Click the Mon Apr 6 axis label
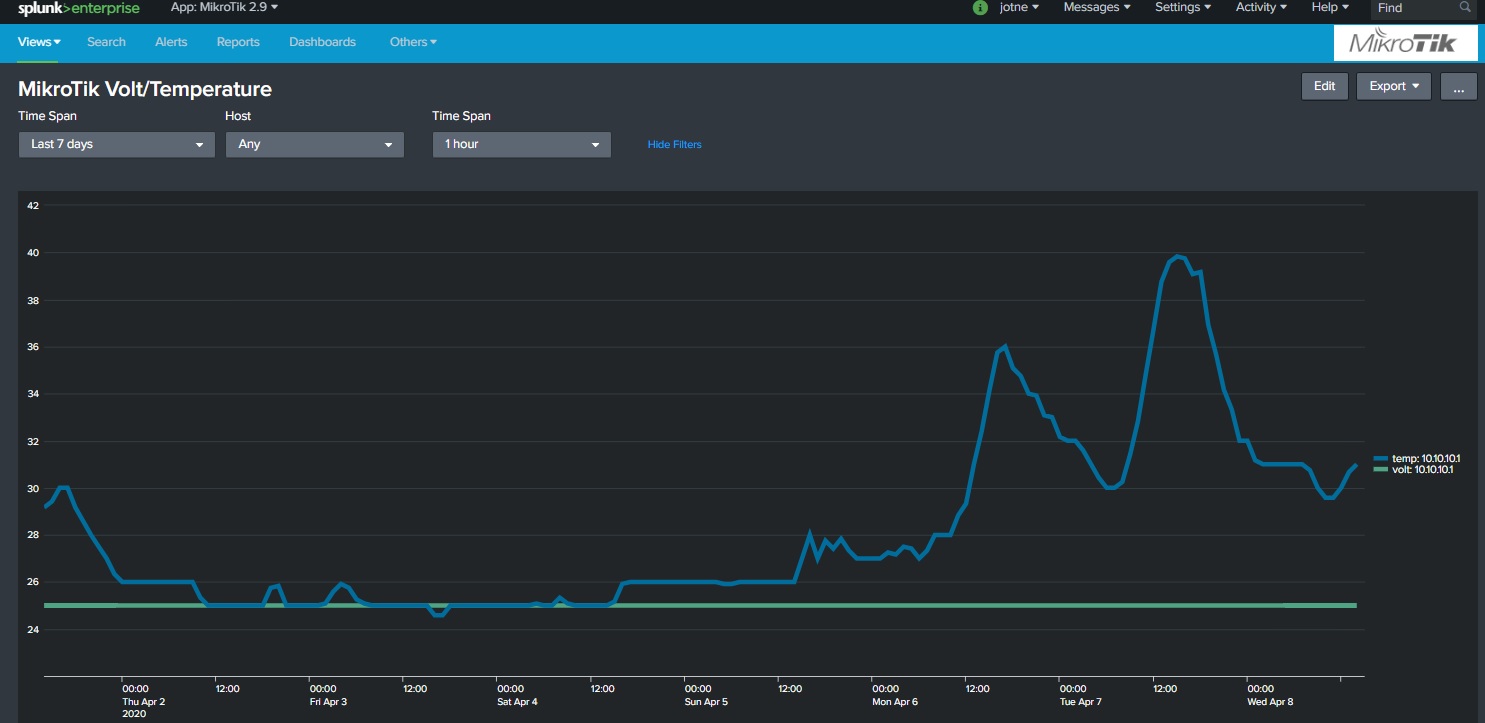This screenshot has height=723, width=1485. point(895,702)
